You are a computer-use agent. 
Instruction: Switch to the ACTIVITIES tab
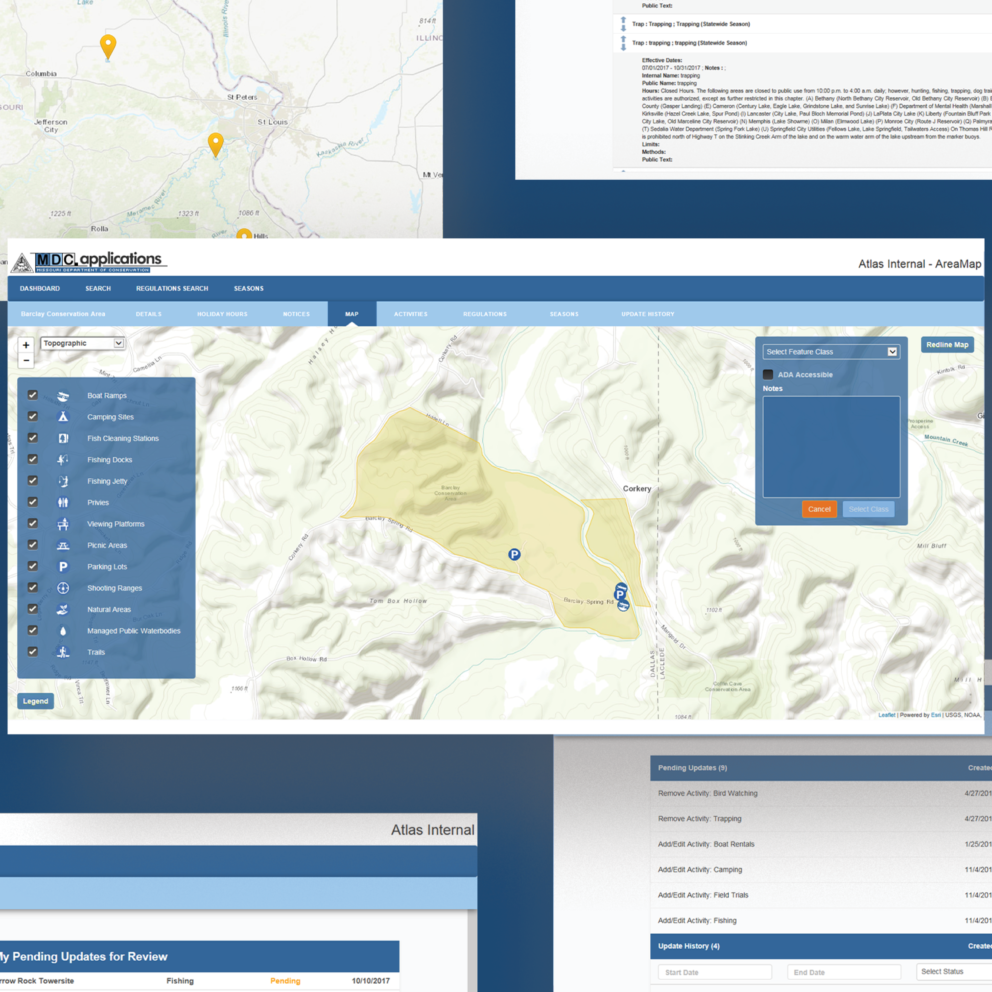tap(410, 313)
